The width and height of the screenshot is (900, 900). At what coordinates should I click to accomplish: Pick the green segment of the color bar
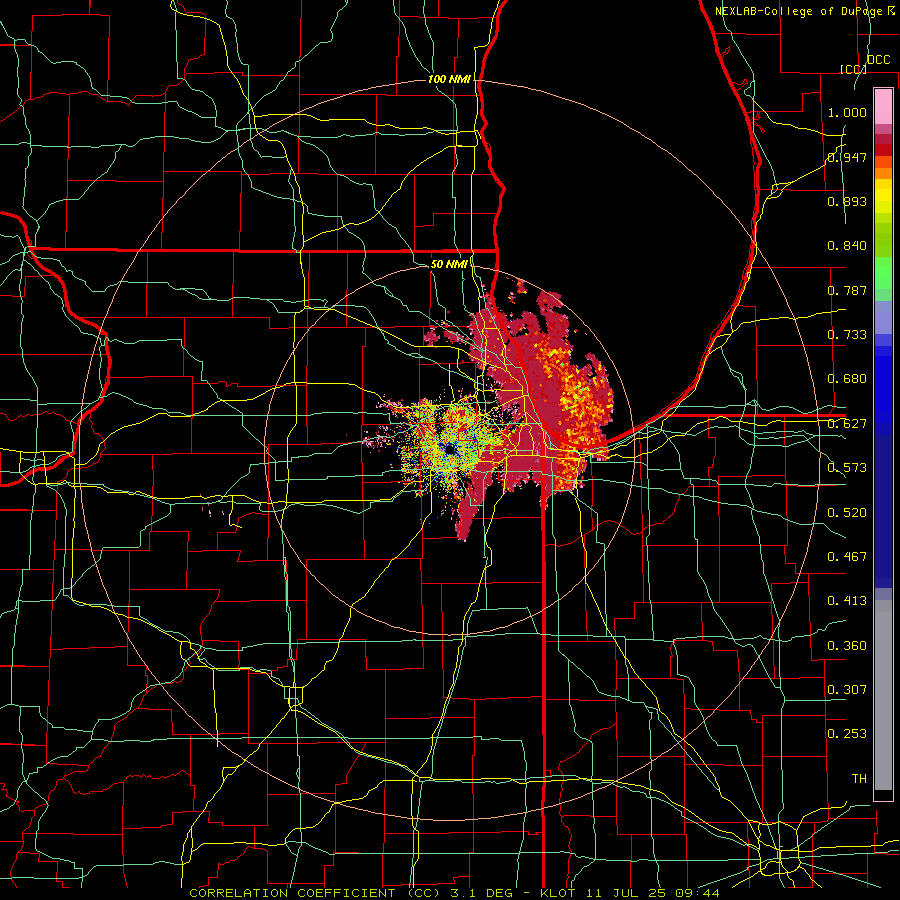coord(883,273)
